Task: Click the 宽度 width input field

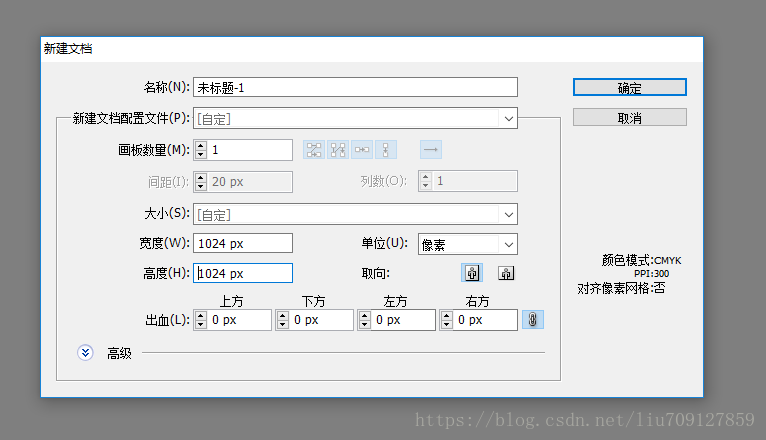Action: click(243, 243)
